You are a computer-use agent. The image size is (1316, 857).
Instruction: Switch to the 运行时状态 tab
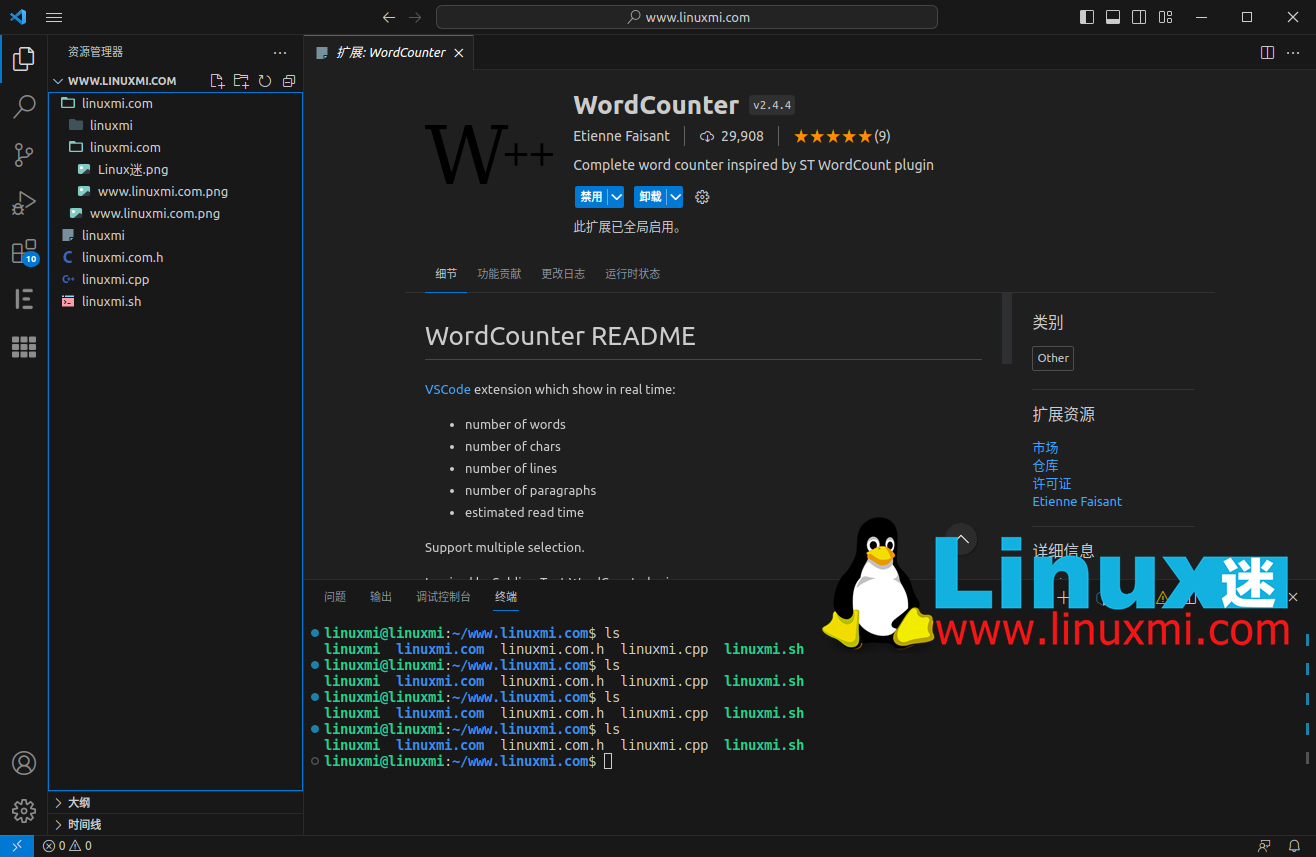(632, 273)
